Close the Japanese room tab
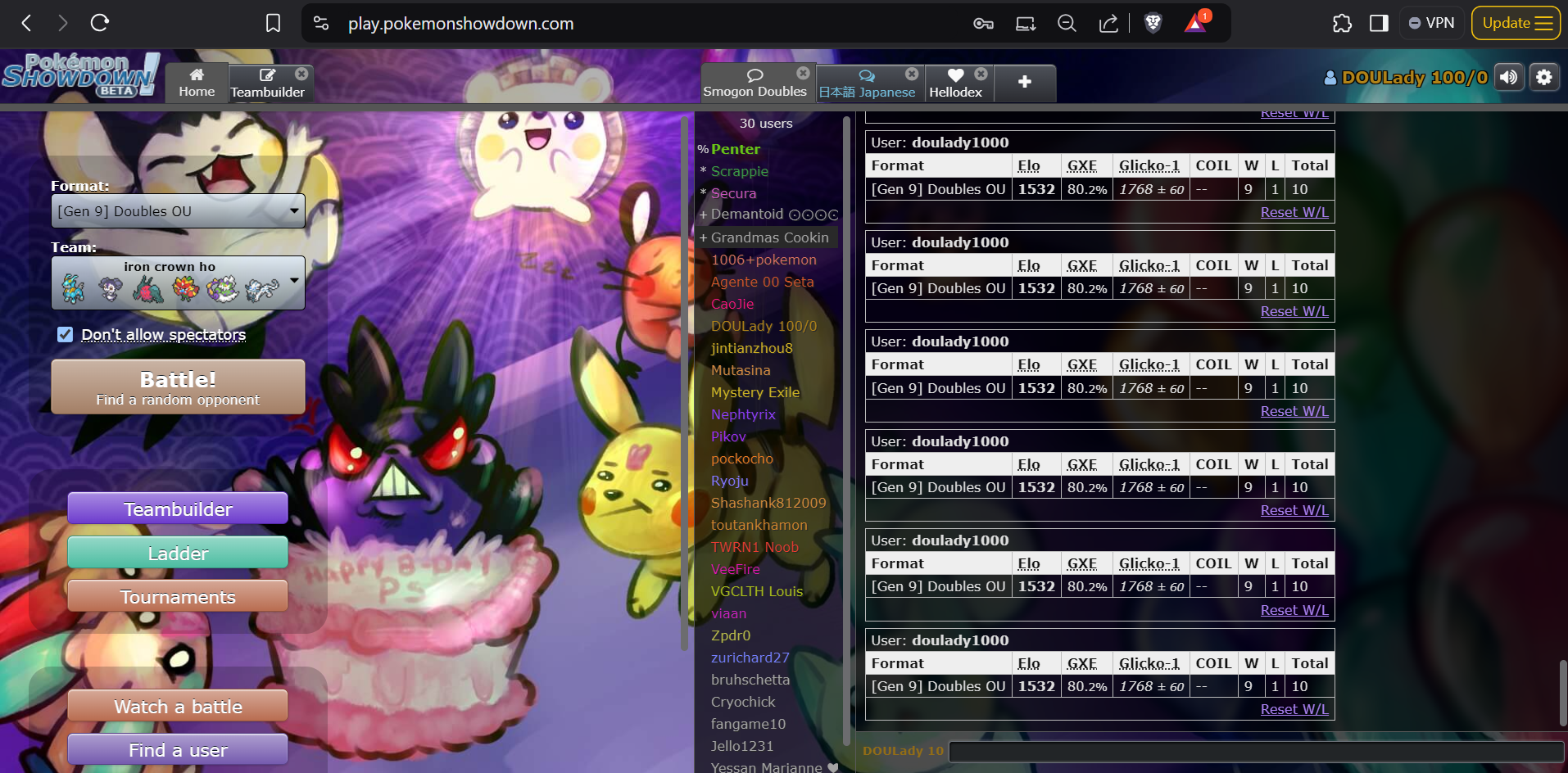The height and width of the screenshot is (773, 1568). (912, 73)
